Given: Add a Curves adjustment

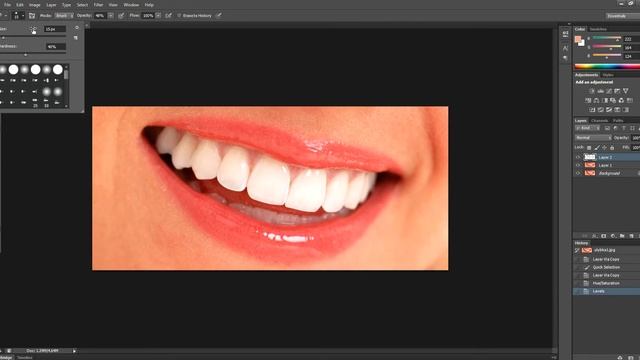Looking at the screenshot, I should point(609,91).
